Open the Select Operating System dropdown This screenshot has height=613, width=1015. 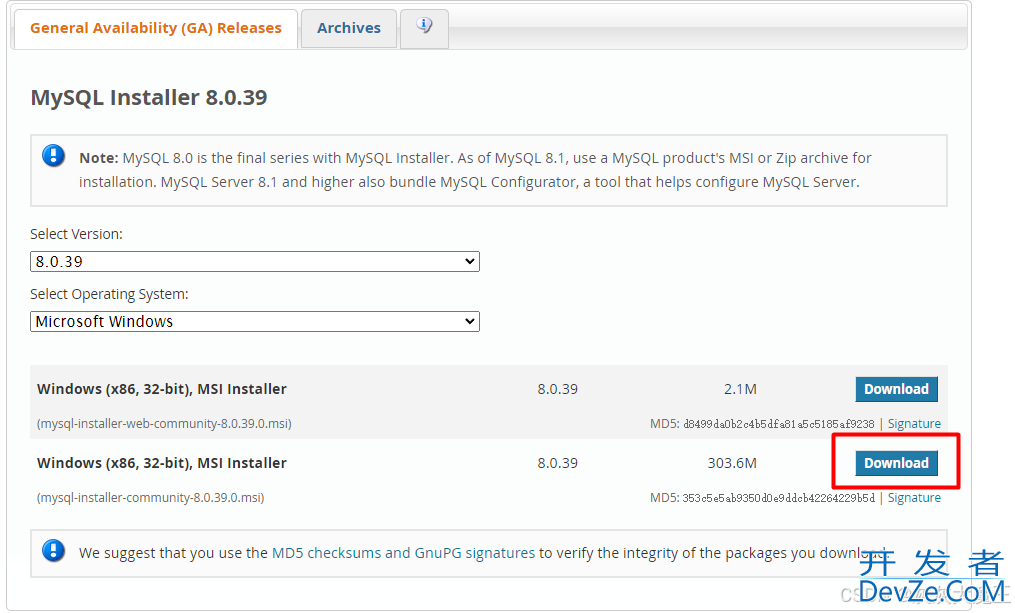pyautogui.click(x=254, y=322)
